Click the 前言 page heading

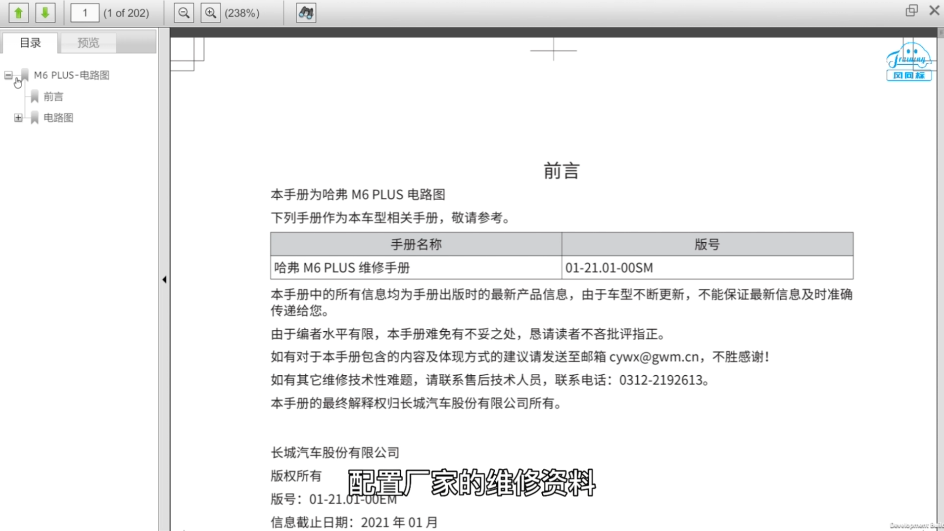click(561, 171)
